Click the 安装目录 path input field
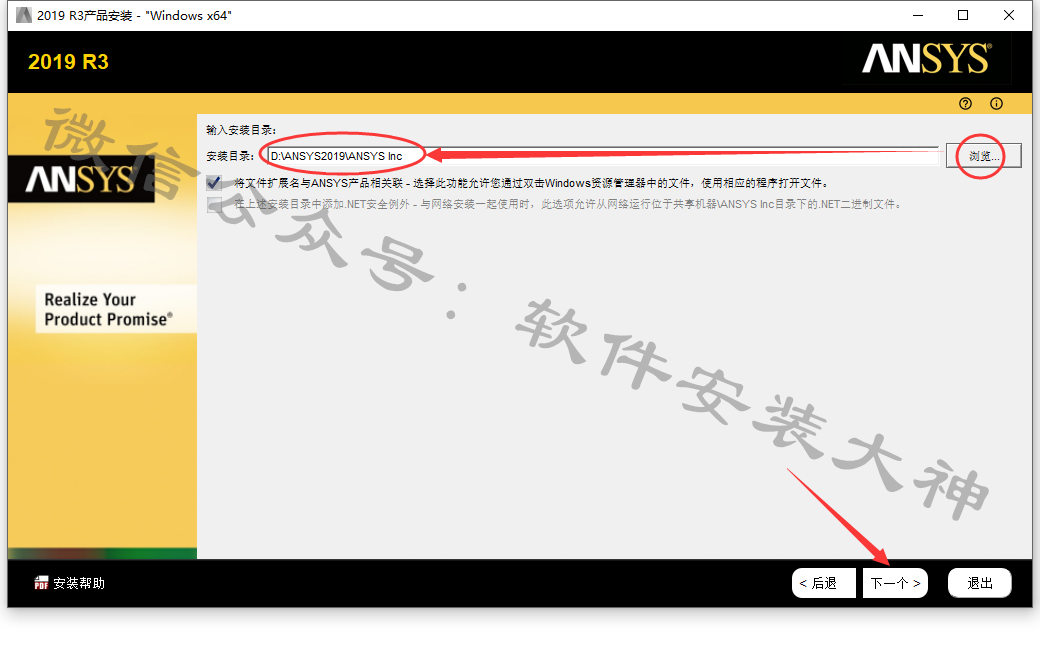 point(604,156)
